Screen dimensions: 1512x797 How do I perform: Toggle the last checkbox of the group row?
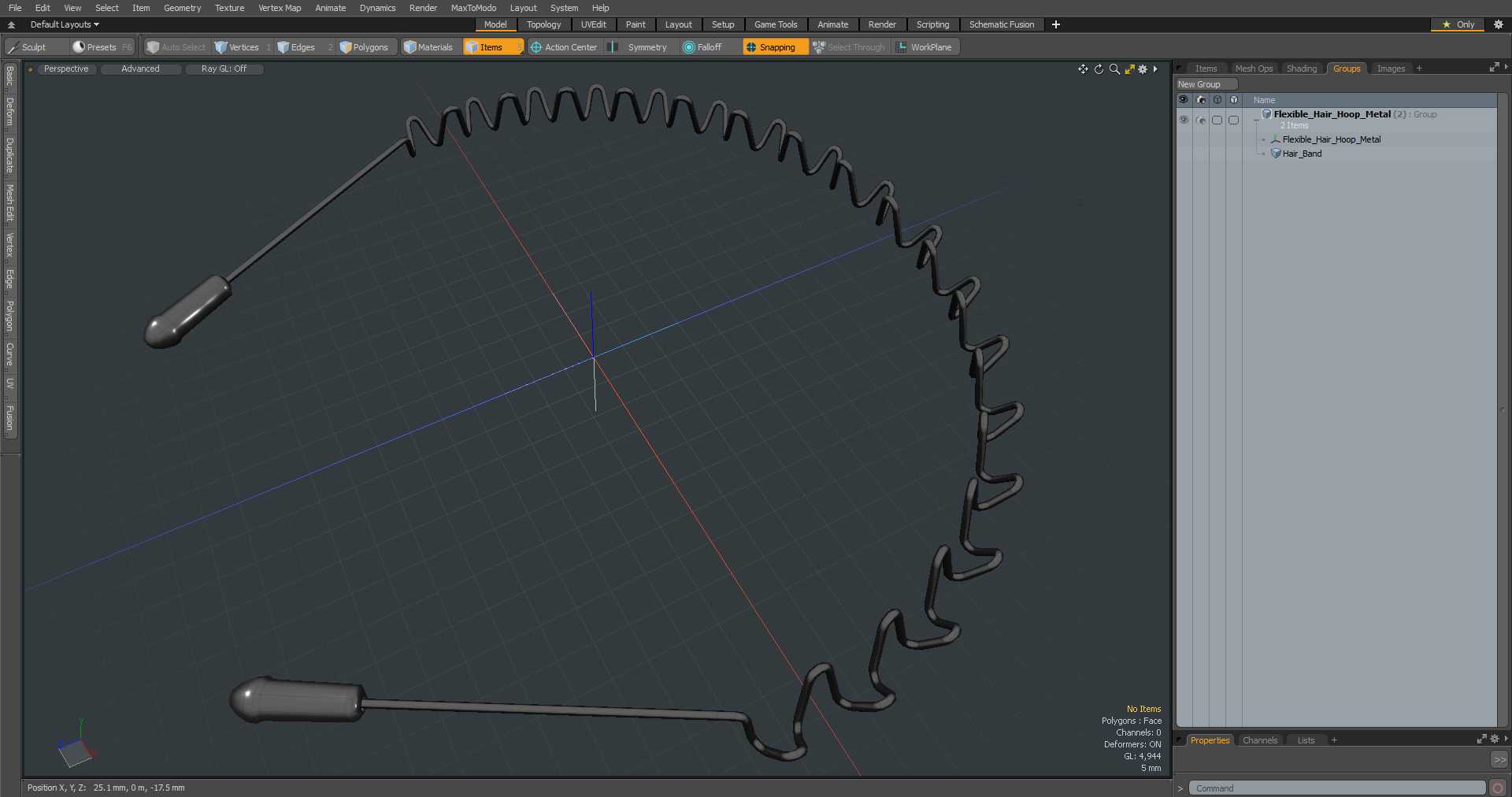1234,120
